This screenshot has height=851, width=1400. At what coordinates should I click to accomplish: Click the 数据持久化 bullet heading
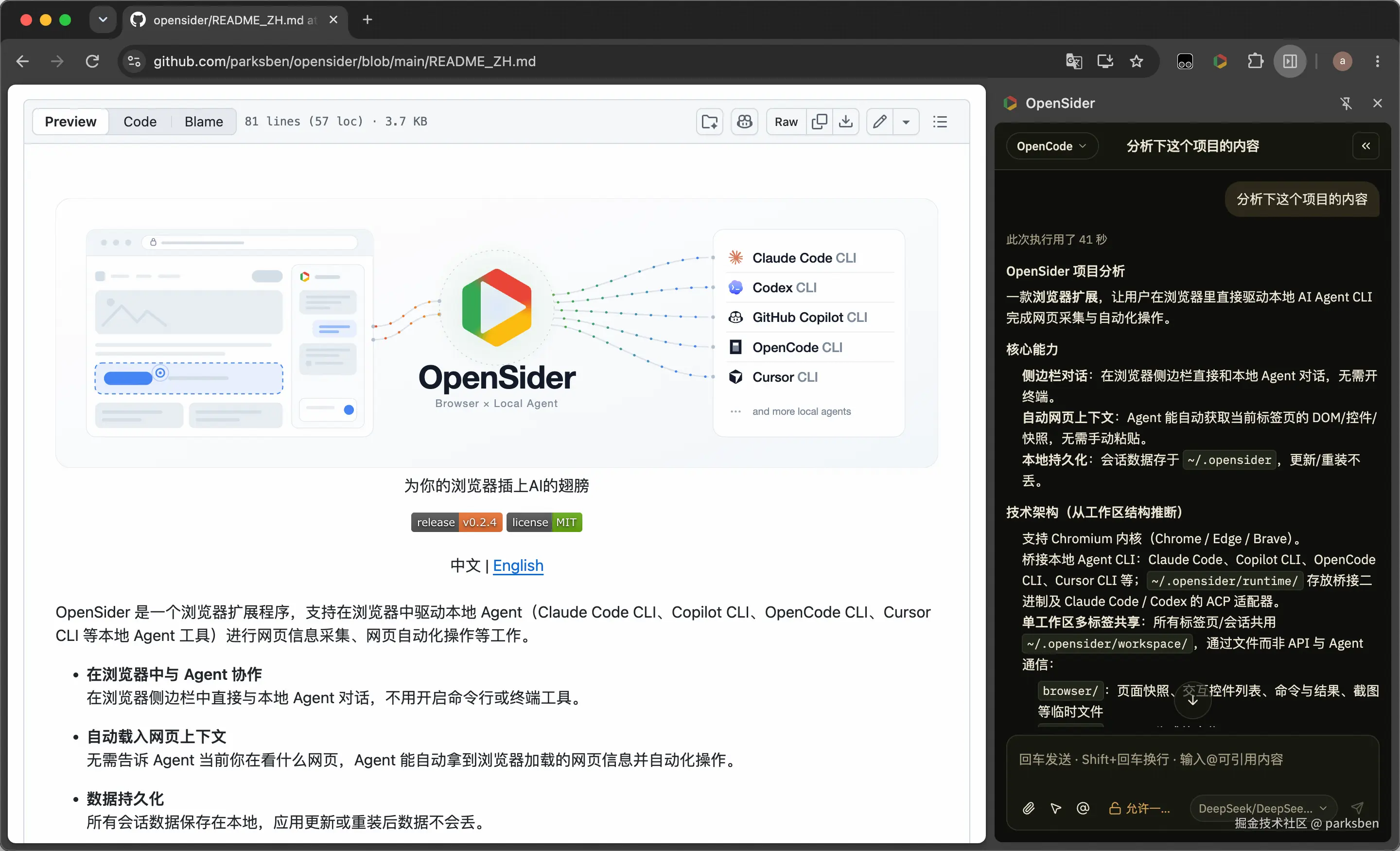point(125,798)
